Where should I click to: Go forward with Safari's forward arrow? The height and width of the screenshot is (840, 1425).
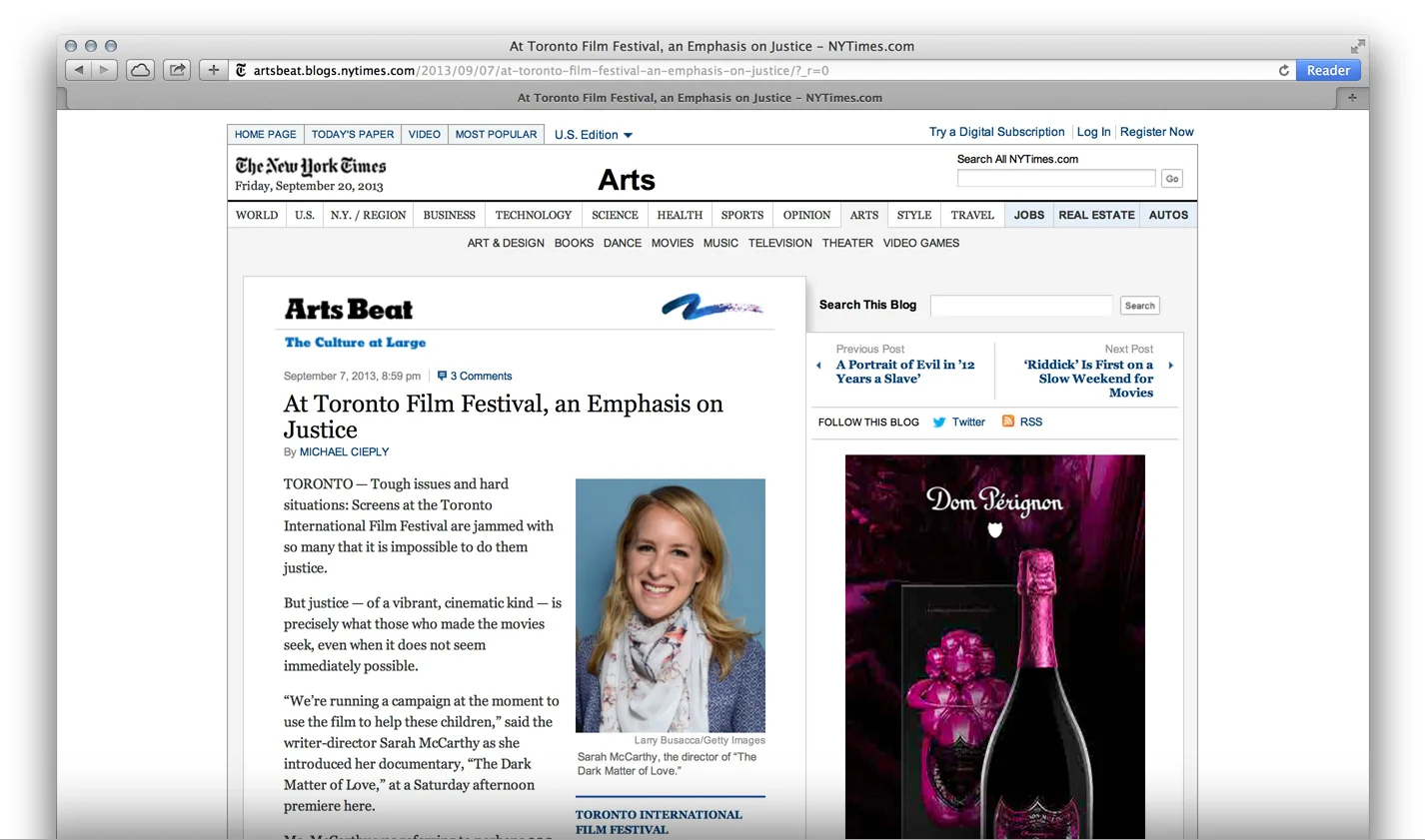[104, 70]
